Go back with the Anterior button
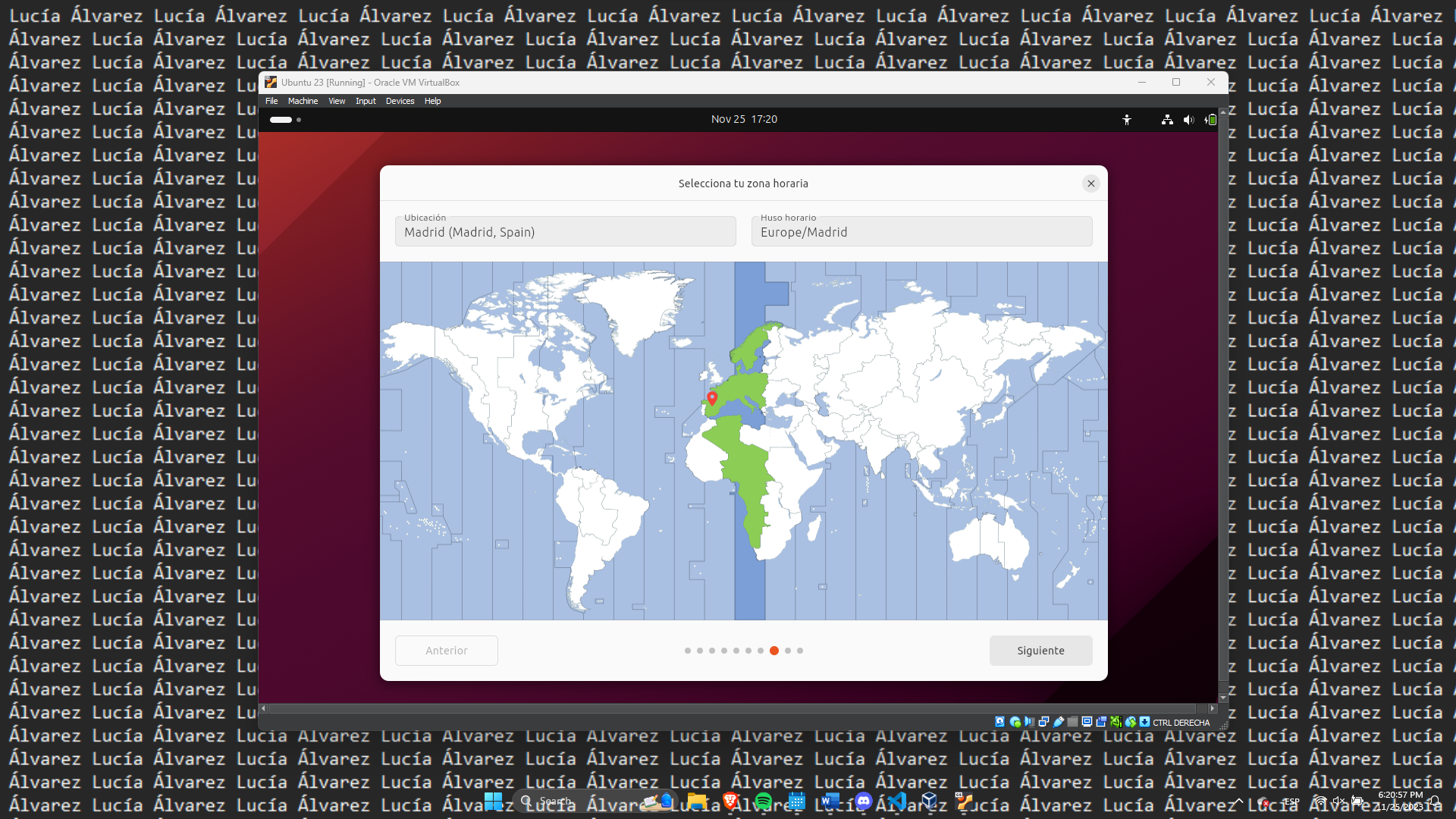 (446, 651)
